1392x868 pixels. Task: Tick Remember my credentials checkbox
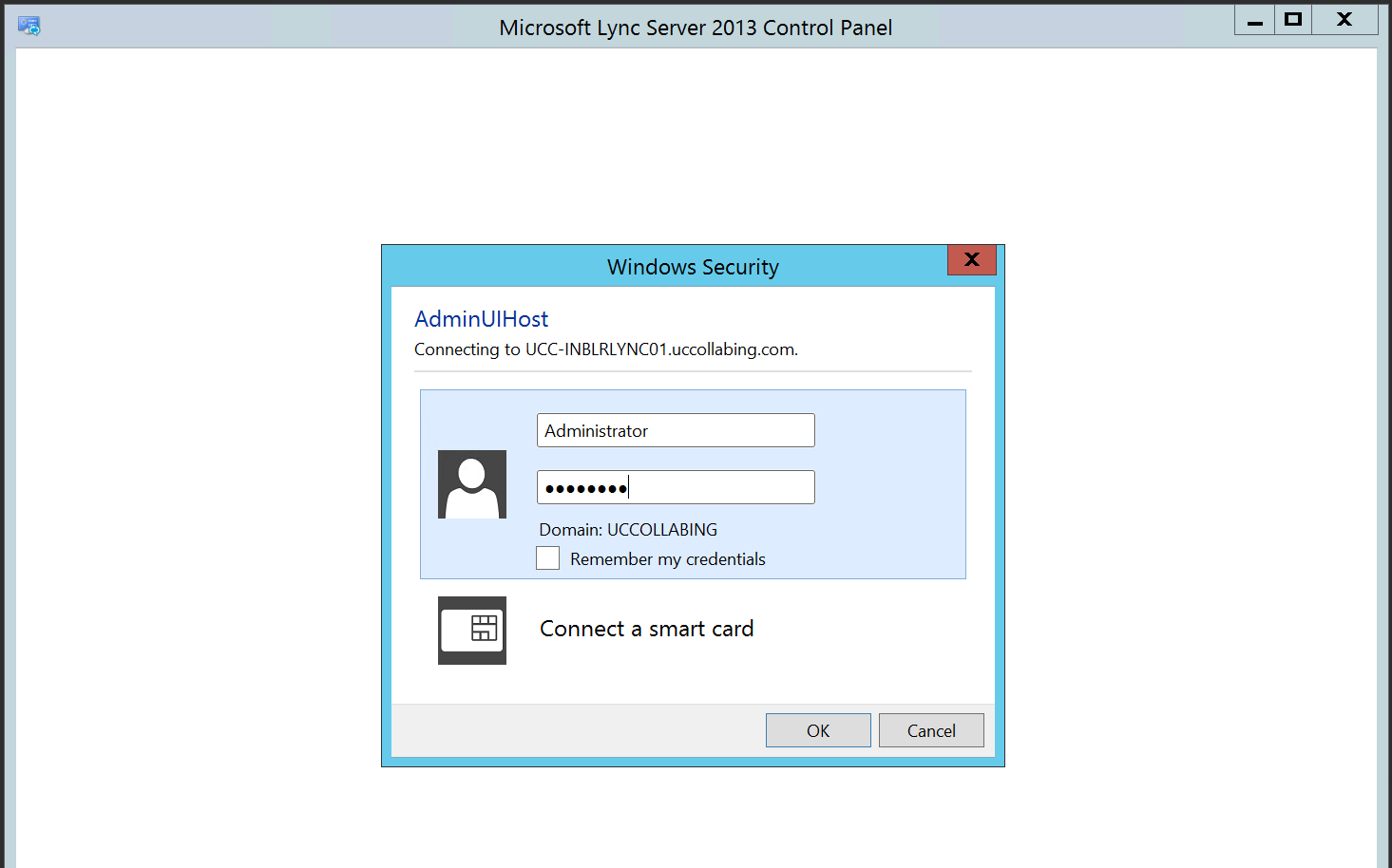(548, 558)
